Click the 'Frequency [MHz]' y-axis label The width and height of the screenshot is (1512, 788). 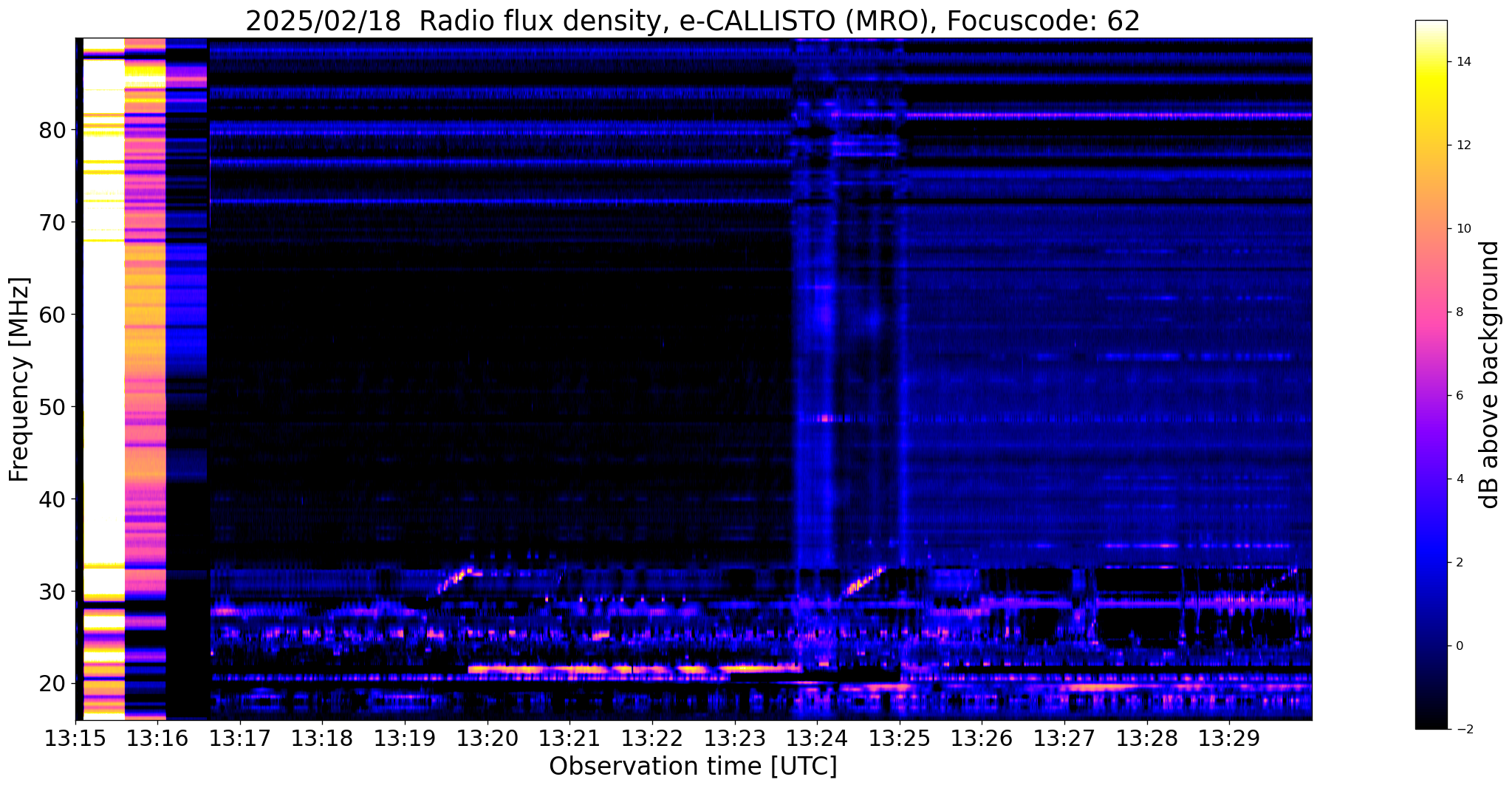pos(20,380)
